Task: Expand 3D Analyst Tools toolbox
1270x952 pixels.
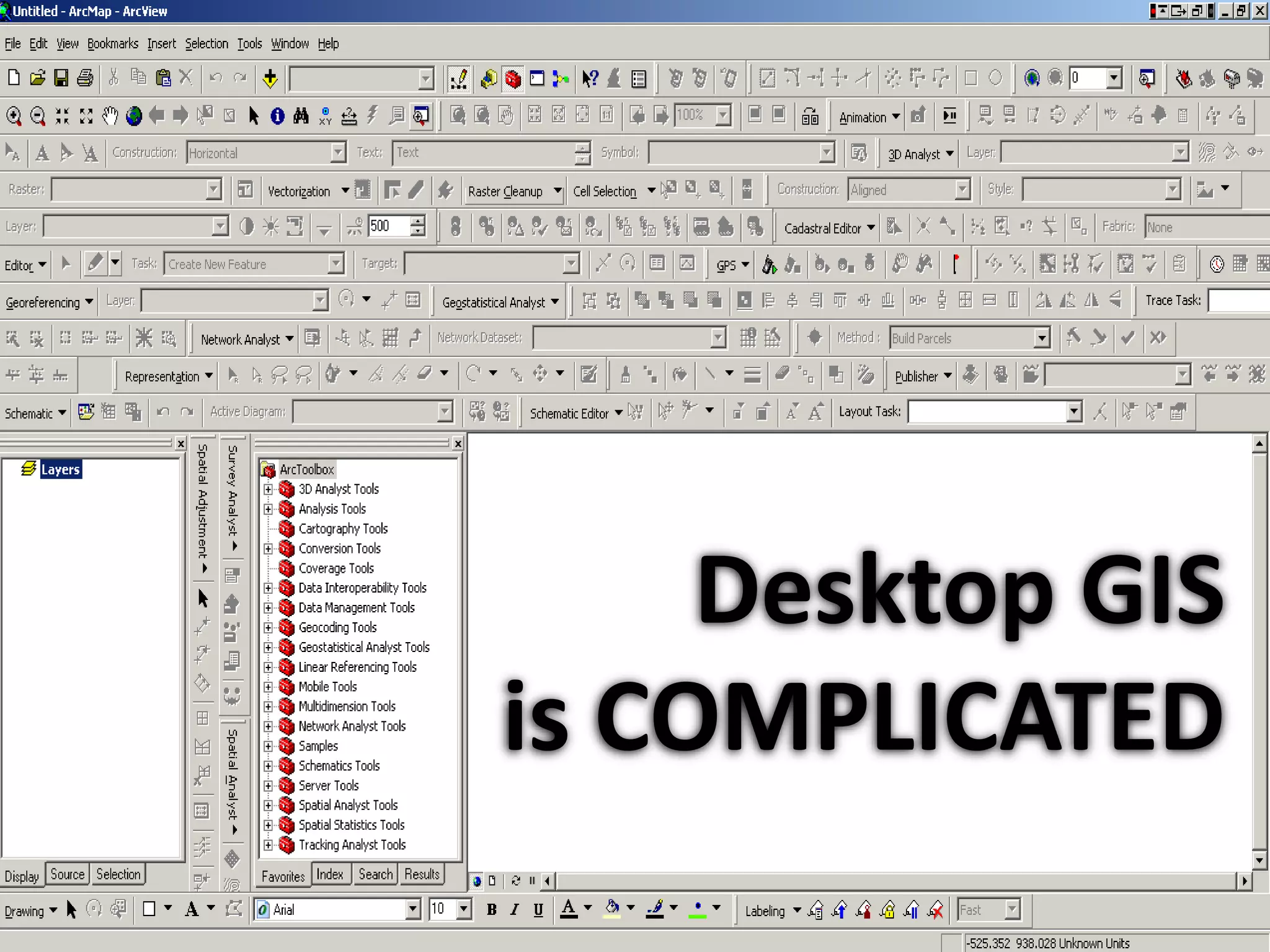Action: [x=268, y=490]
